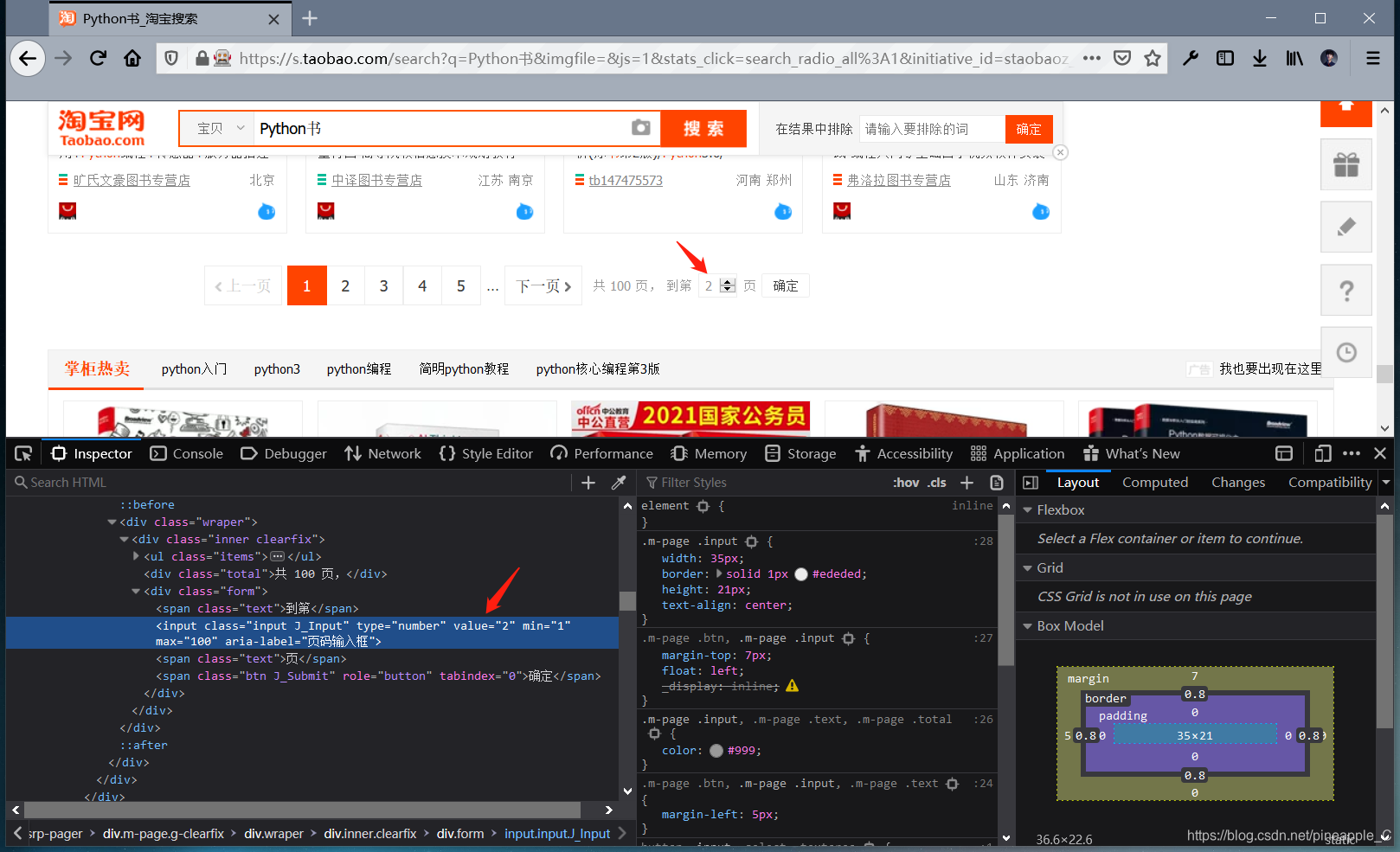Screen dimensions: 1400x852
Task: Open page actions three-dot menu in URL bar
Action: 1092,58
